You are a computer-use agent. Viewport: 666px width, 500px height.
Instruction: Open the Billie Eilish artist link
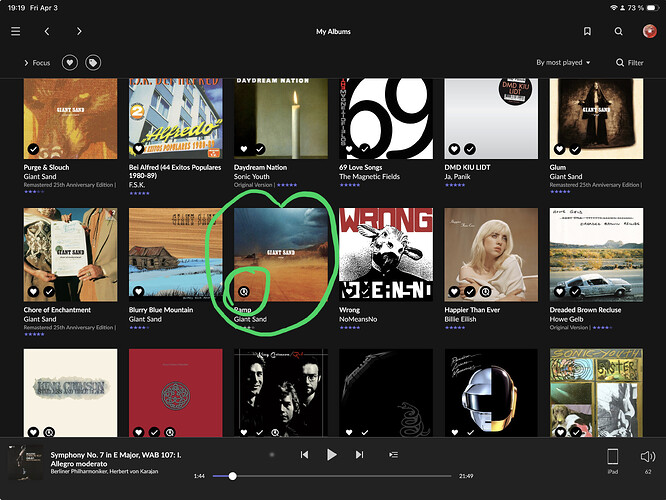tap(460, 319)
